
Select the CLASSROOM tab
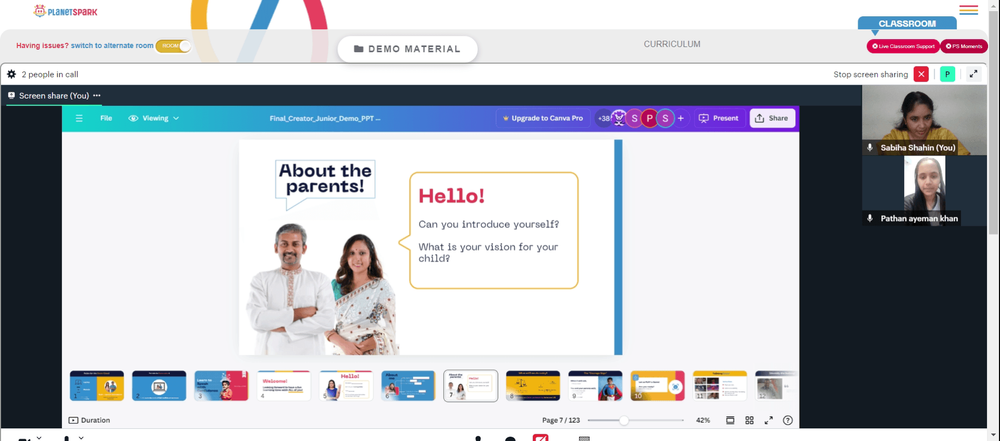[x=907, y=24]
